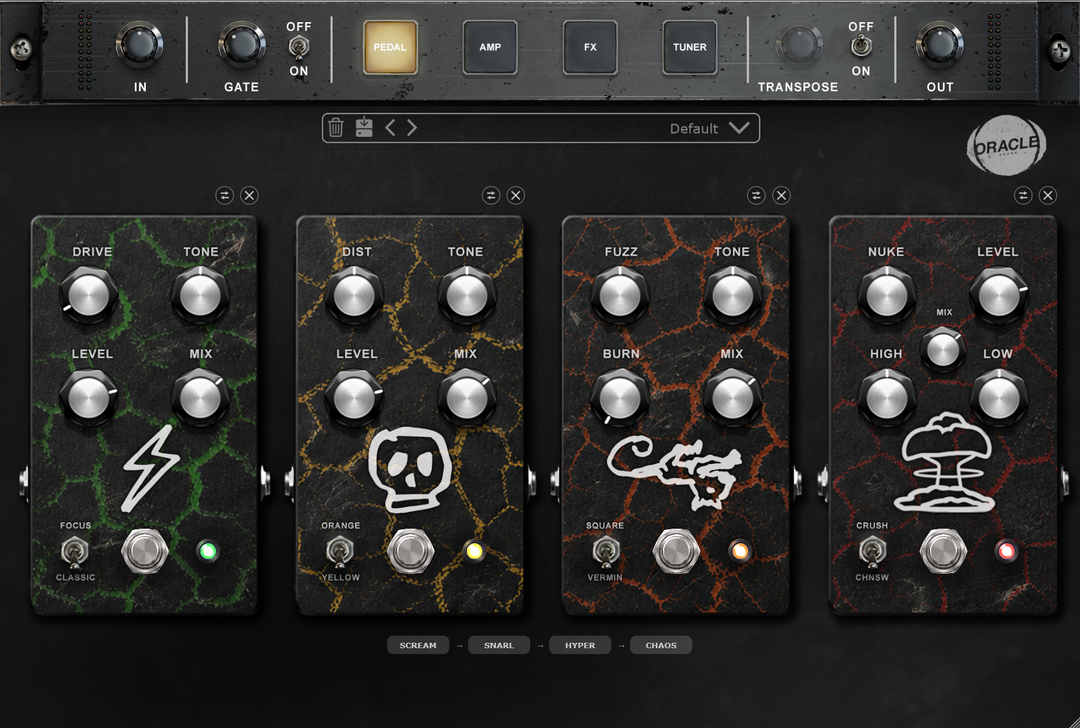Select CHAOS in the pedal chain
Viewport: 1080px width, 728px height.
[x=661, y=645]
